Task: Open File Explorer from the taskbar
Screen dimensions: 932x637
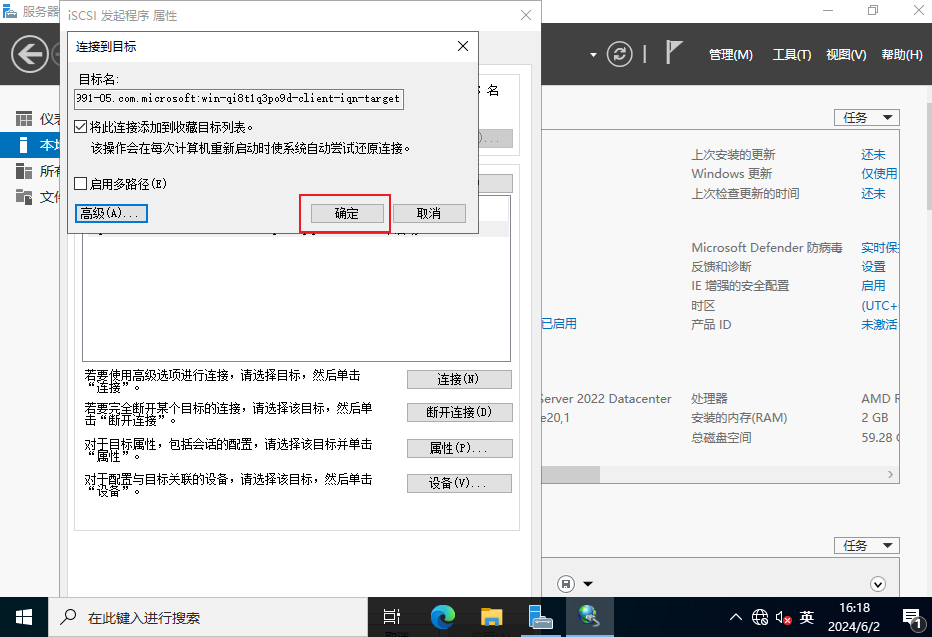Action: pyautogui.click(x=491, y=617)
